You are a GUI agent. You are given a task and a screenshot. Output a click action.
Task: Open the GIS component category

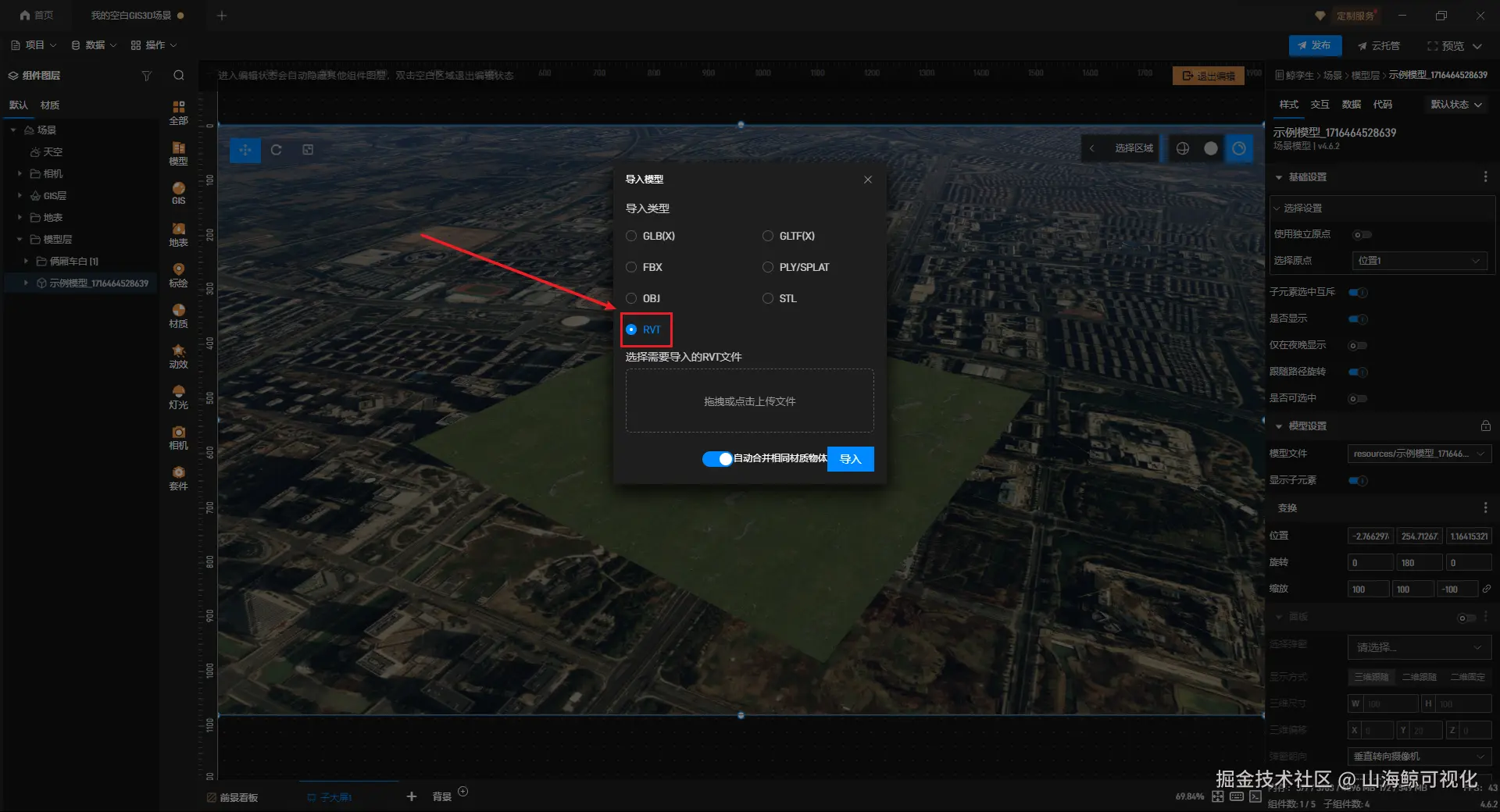tap(179, 193)
